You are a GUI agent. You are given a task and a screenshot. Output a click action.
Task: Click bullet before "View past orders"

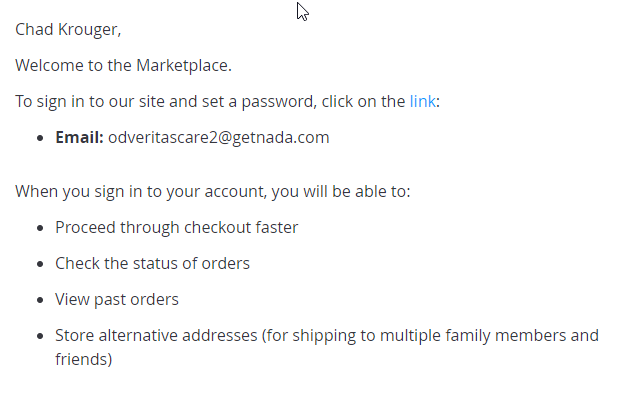point(40,301)
